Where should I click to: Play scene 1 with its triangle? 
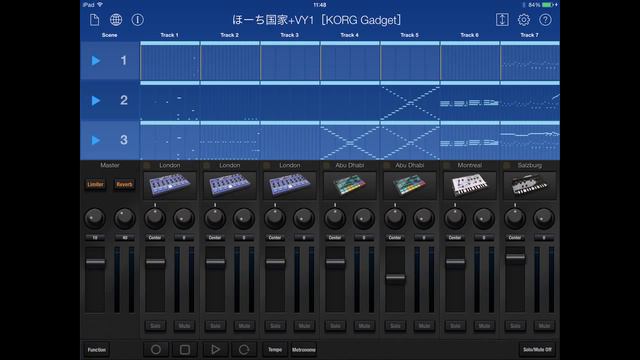[x=96, y=61]
